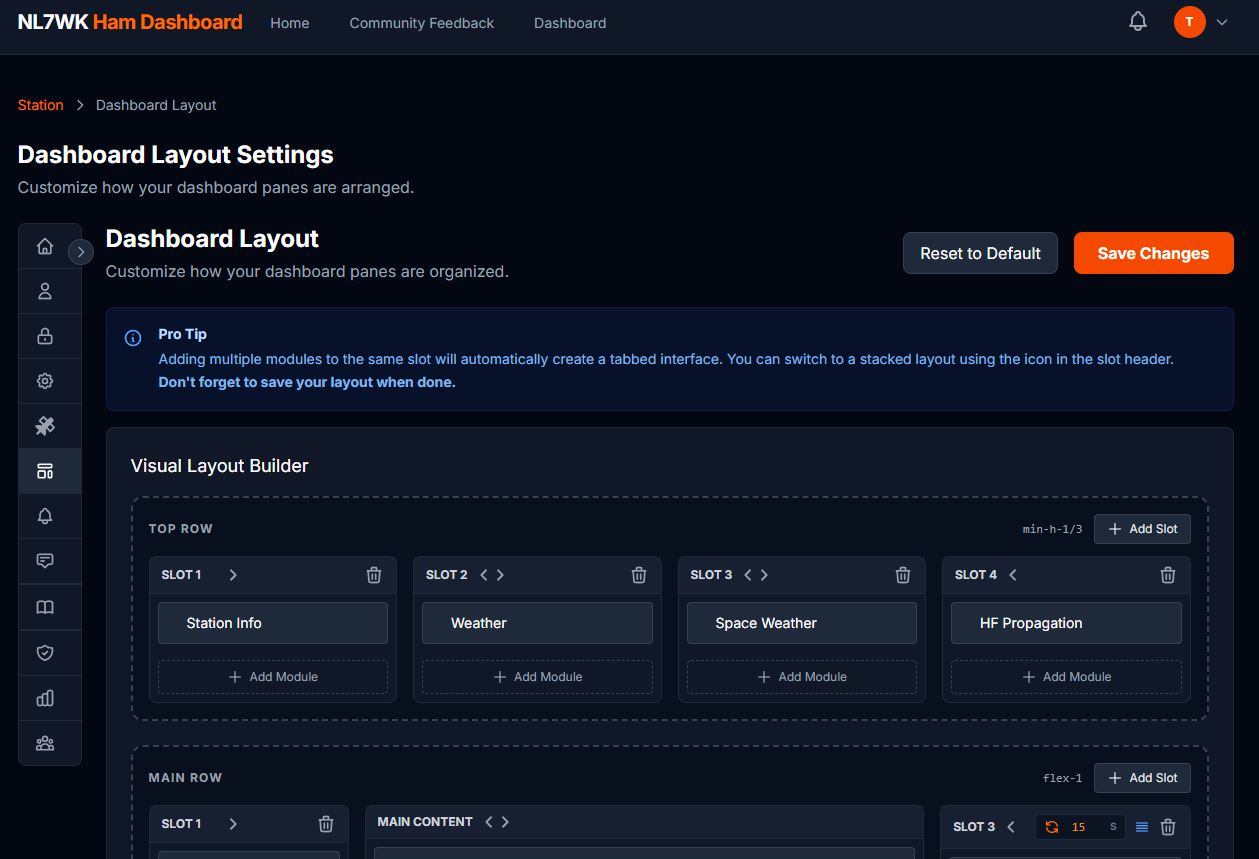Image resolution: width=1259 pixels, height=859 pixels.
Task: Add a slot to the Top Row
Action: [1142, 529]
